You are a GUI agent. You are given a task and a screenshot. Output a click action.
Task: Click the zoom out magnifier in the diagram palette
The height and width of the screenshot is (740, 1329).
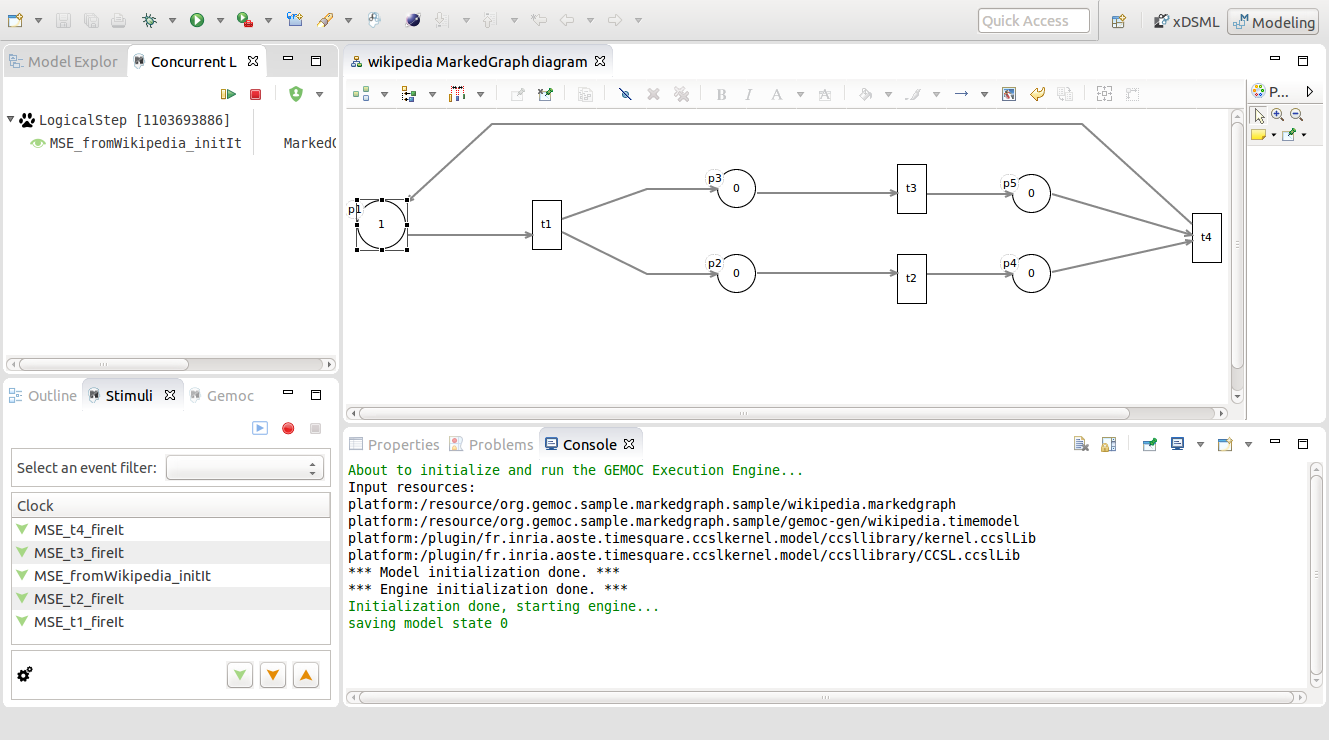1297,115
